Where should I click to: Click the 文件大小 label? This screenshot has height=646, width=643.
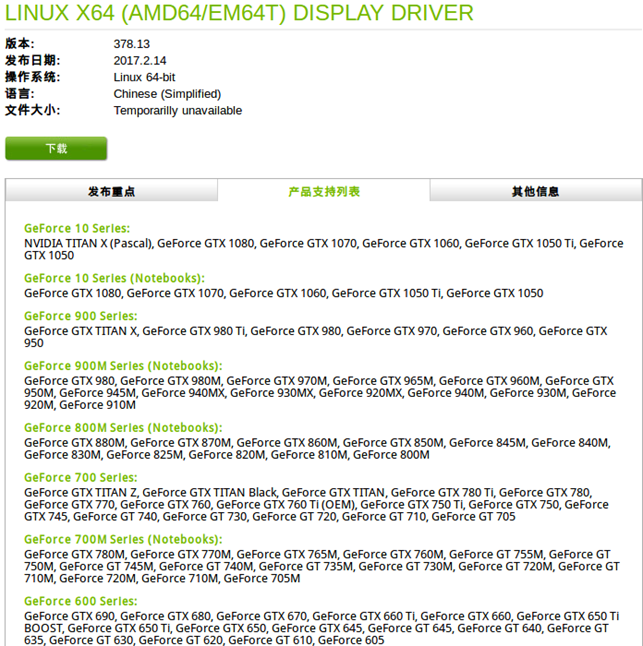click(33, 110)
